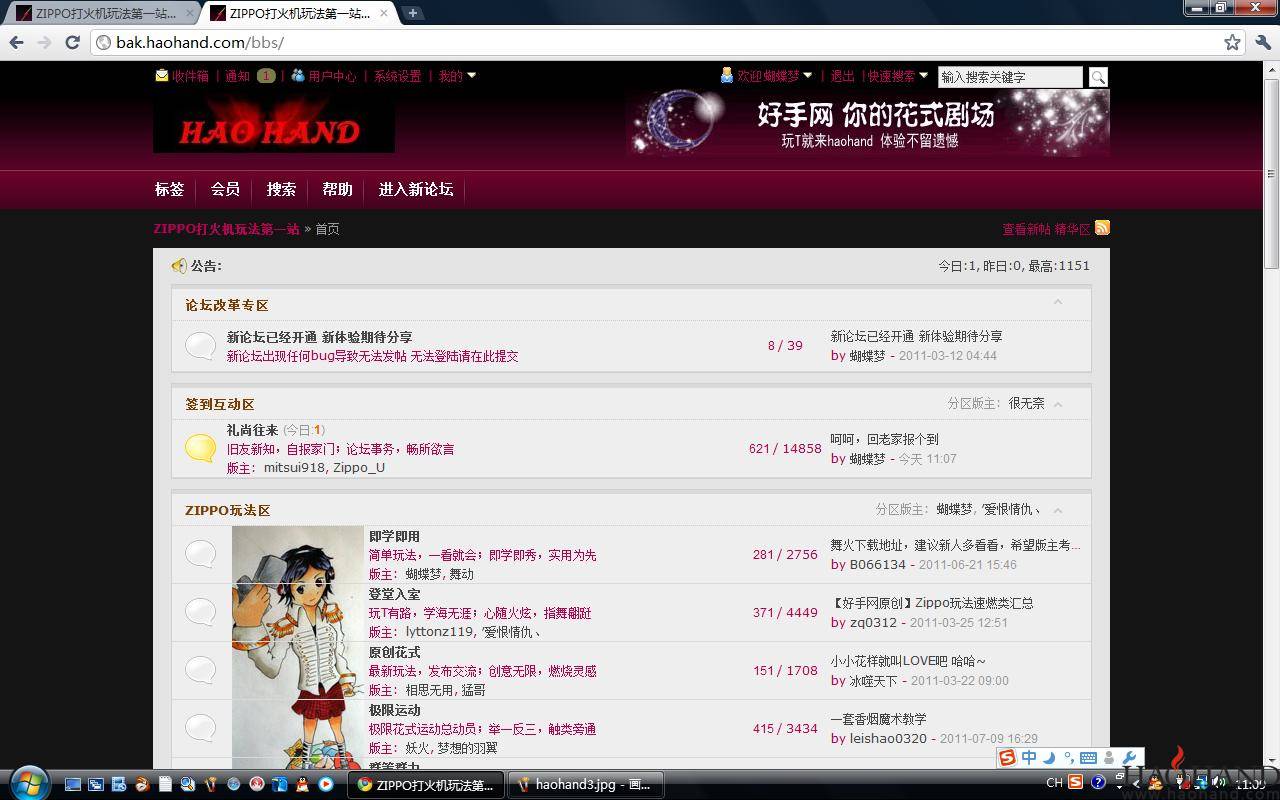Screen dimensions: 1280x800
Task: Open the Chrome wrench settings menu
Action: pos(1263,42)
